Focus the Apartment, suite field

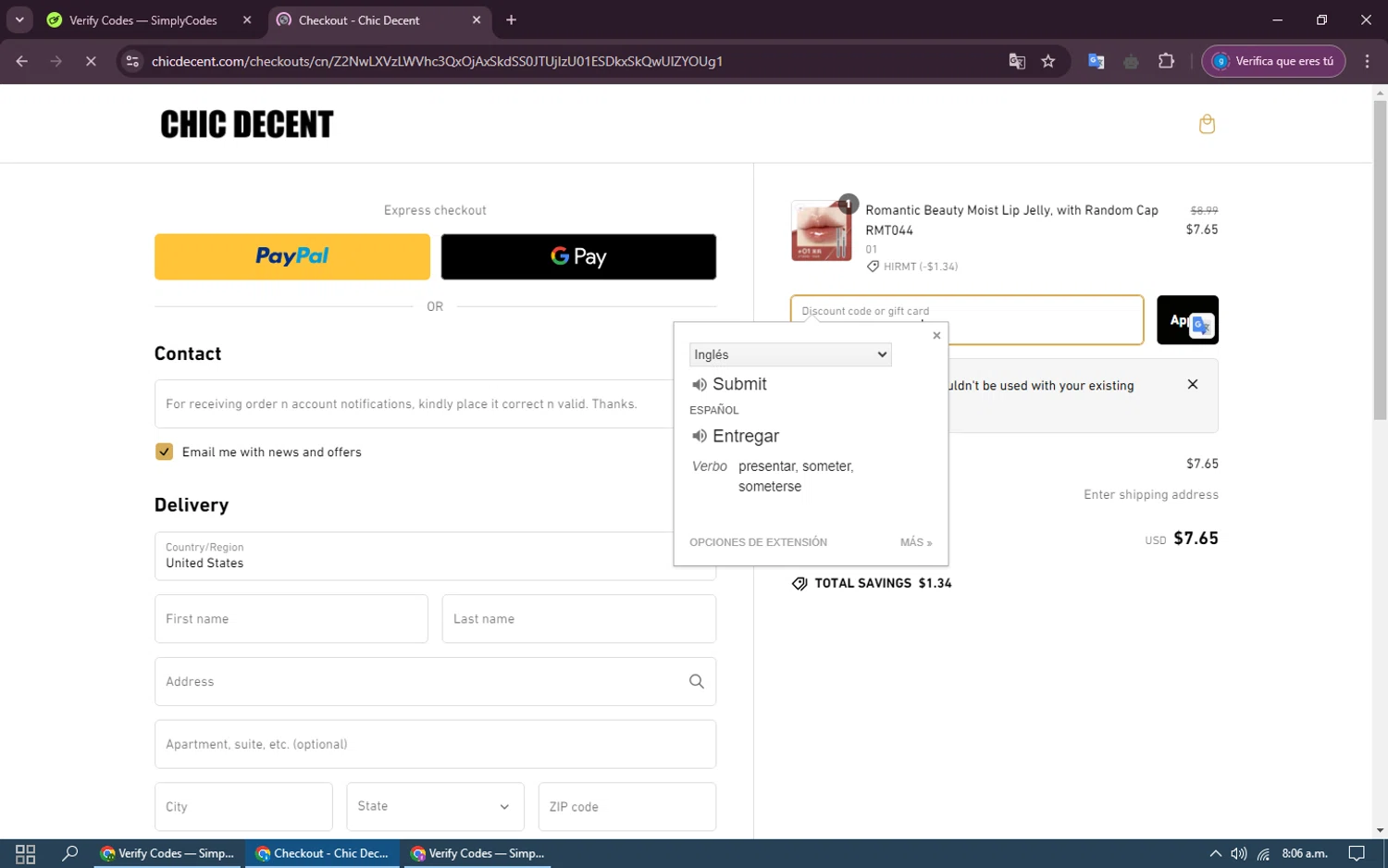(x=435, y=744)
